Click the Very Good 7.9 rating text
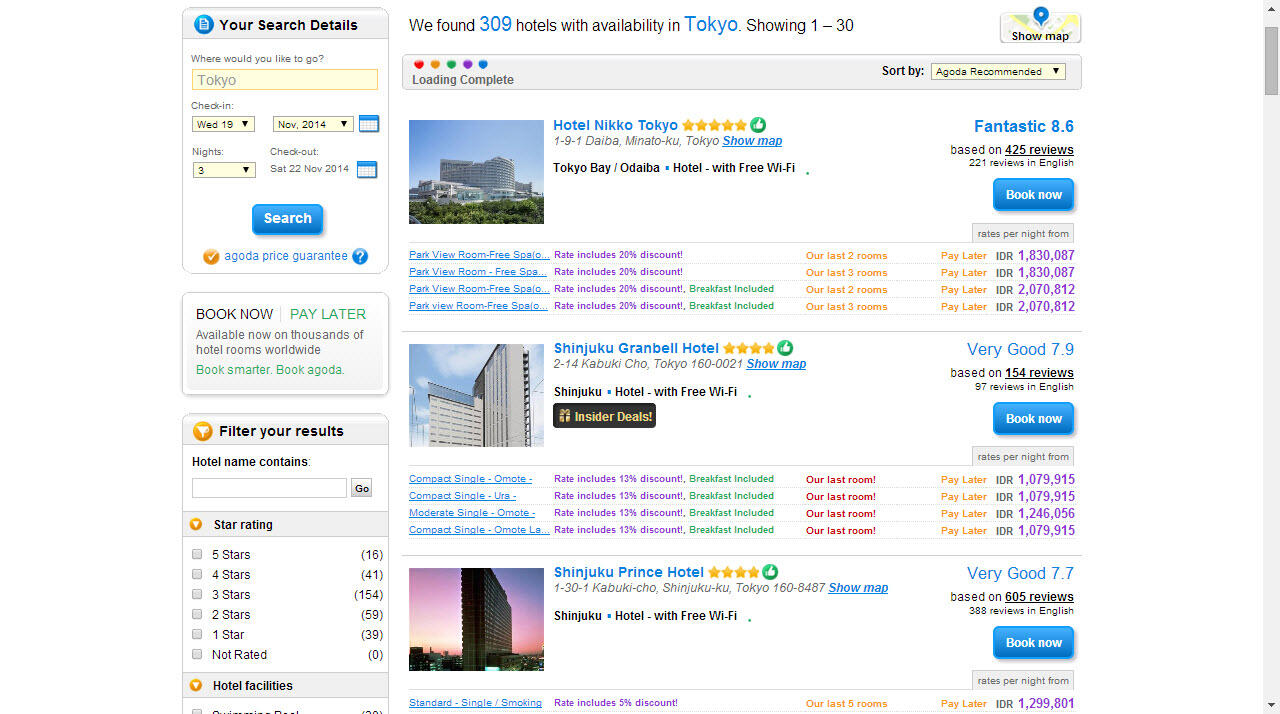 (x=1020, y=349)
